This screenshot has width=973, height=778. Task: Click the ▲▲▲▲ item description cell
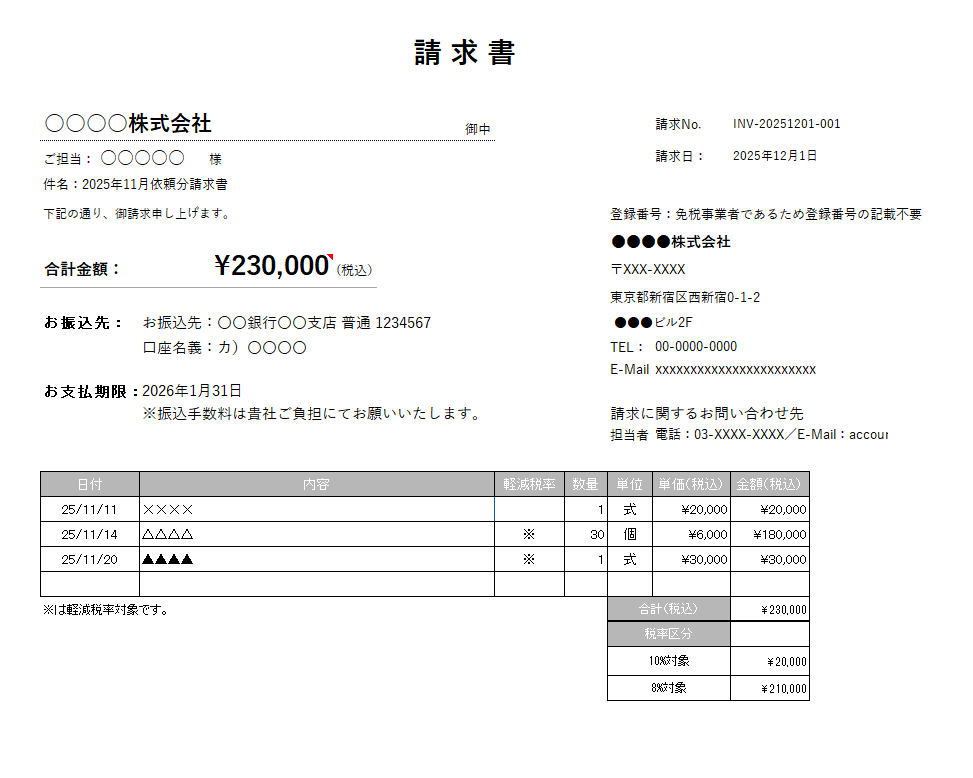click(x=168, y=560)
